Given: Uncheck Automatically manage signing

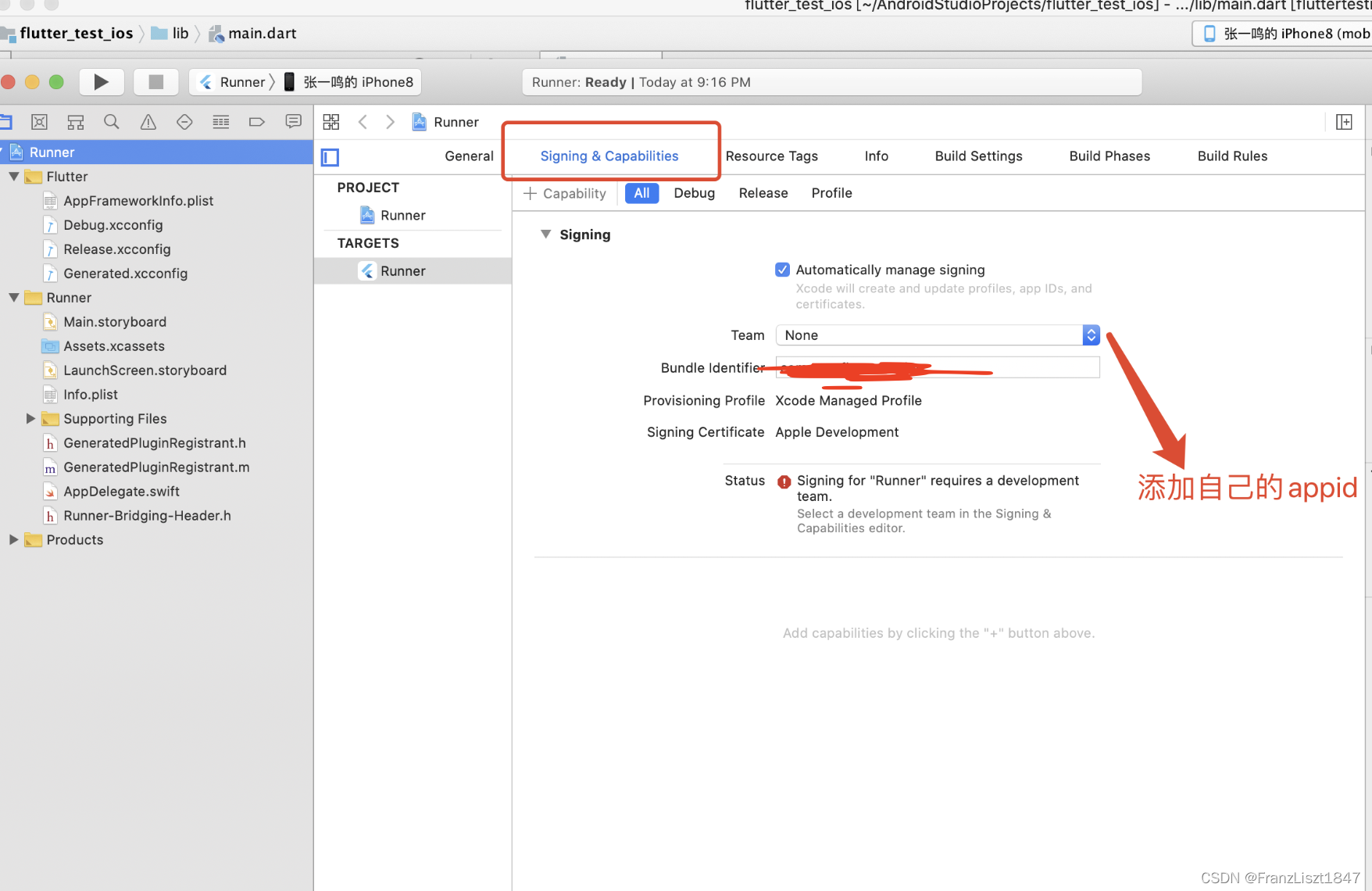Looking at the screenshot, I should click(x=782, y=270).
